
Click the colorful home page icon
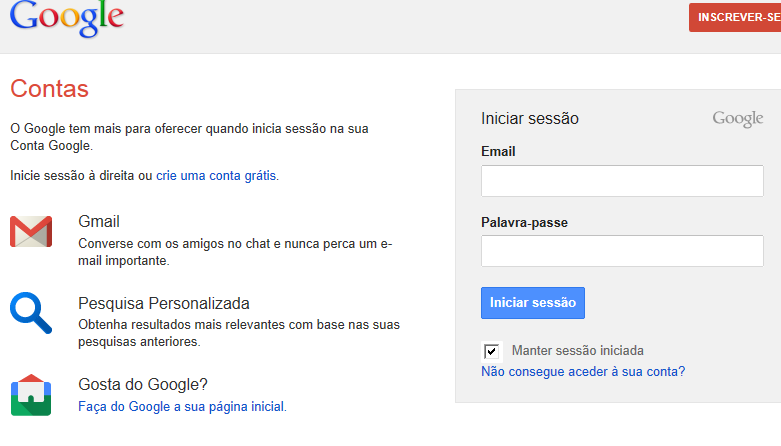click(31, 395)
